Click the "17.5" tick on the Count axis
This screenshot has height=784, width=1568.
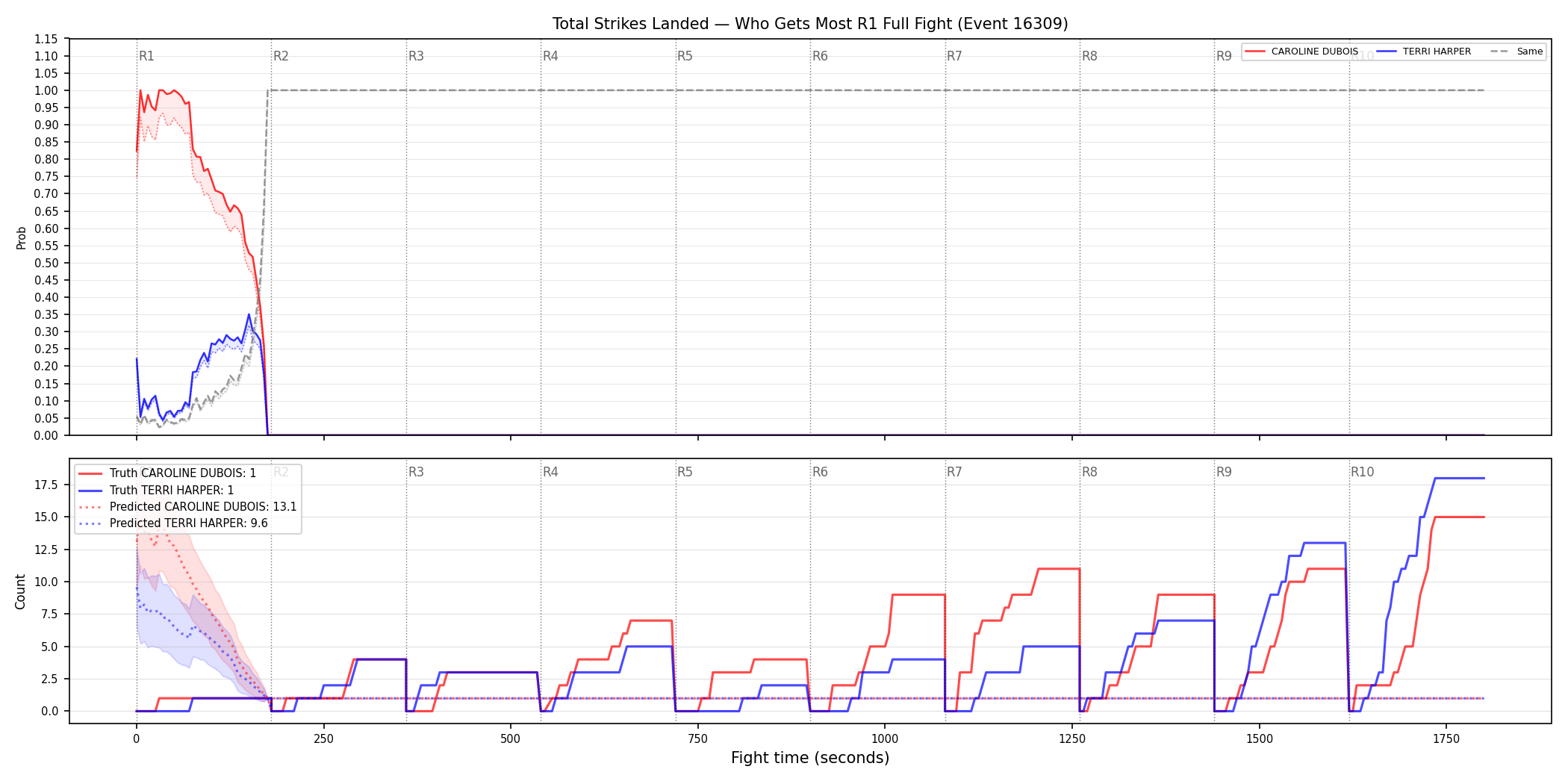pos(46,485)
